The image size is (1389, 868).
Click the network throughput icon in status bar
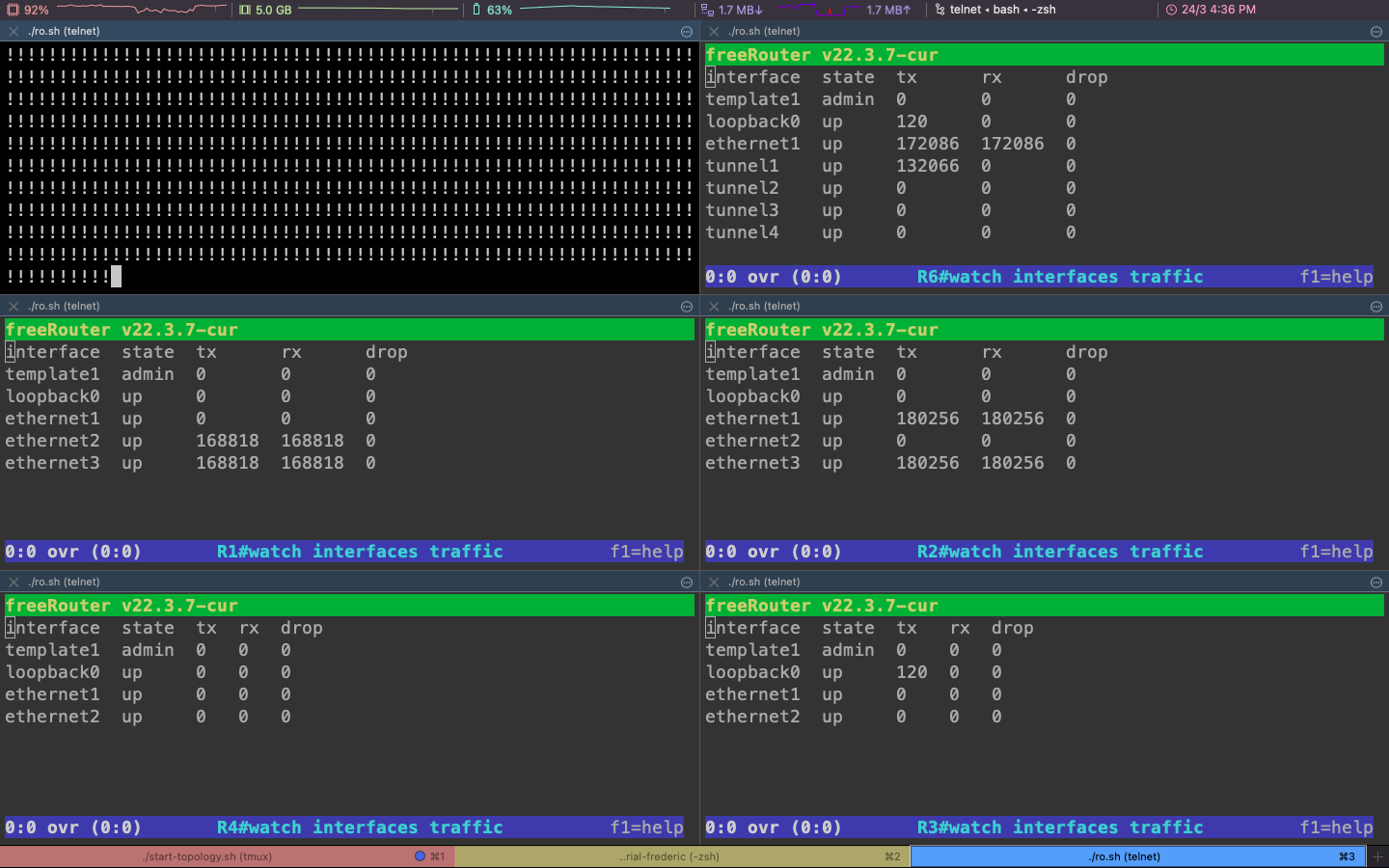tap(707, 10)
